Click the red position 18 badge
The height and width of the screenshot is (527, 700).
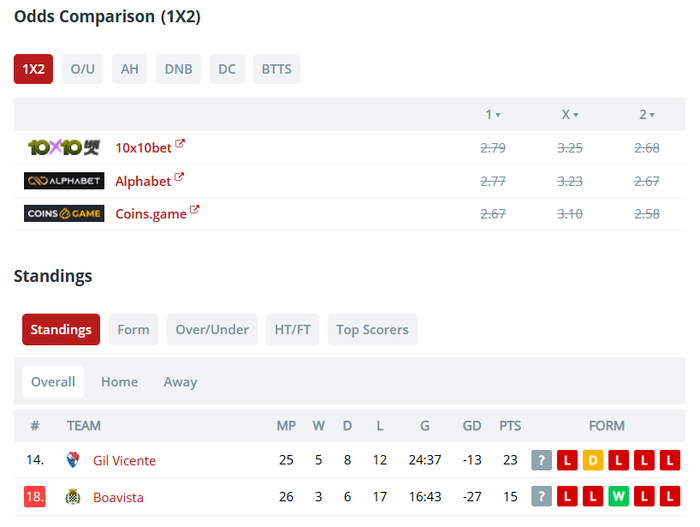[35, 496]
